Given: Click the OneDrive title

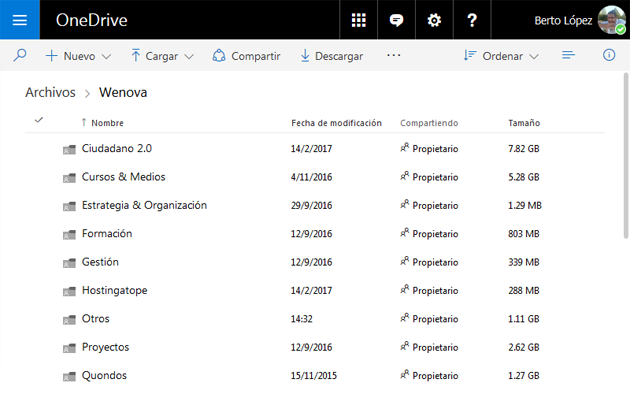Looking at the screenshot, I should point(92,20).
